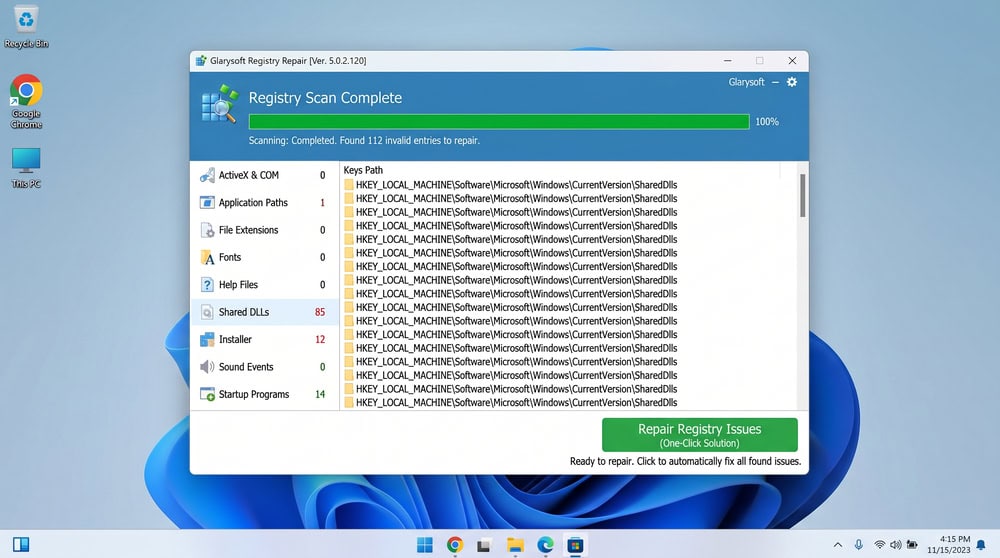Image resolution: width=1000 pixels, height=558 pixels.
Task: Select the File Extensions category
Action: pos(264,230)
